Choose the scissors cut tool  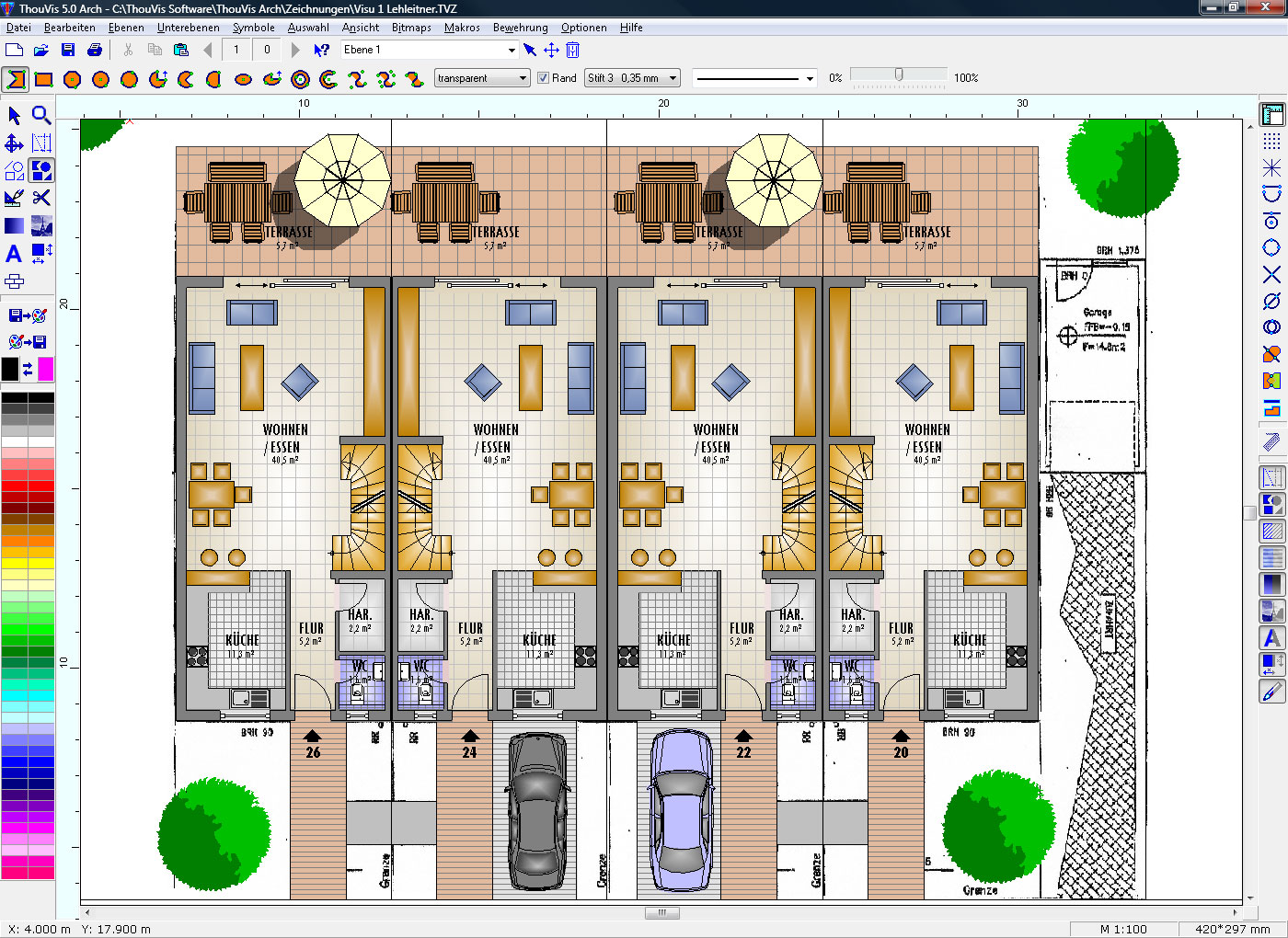point(41,198)
